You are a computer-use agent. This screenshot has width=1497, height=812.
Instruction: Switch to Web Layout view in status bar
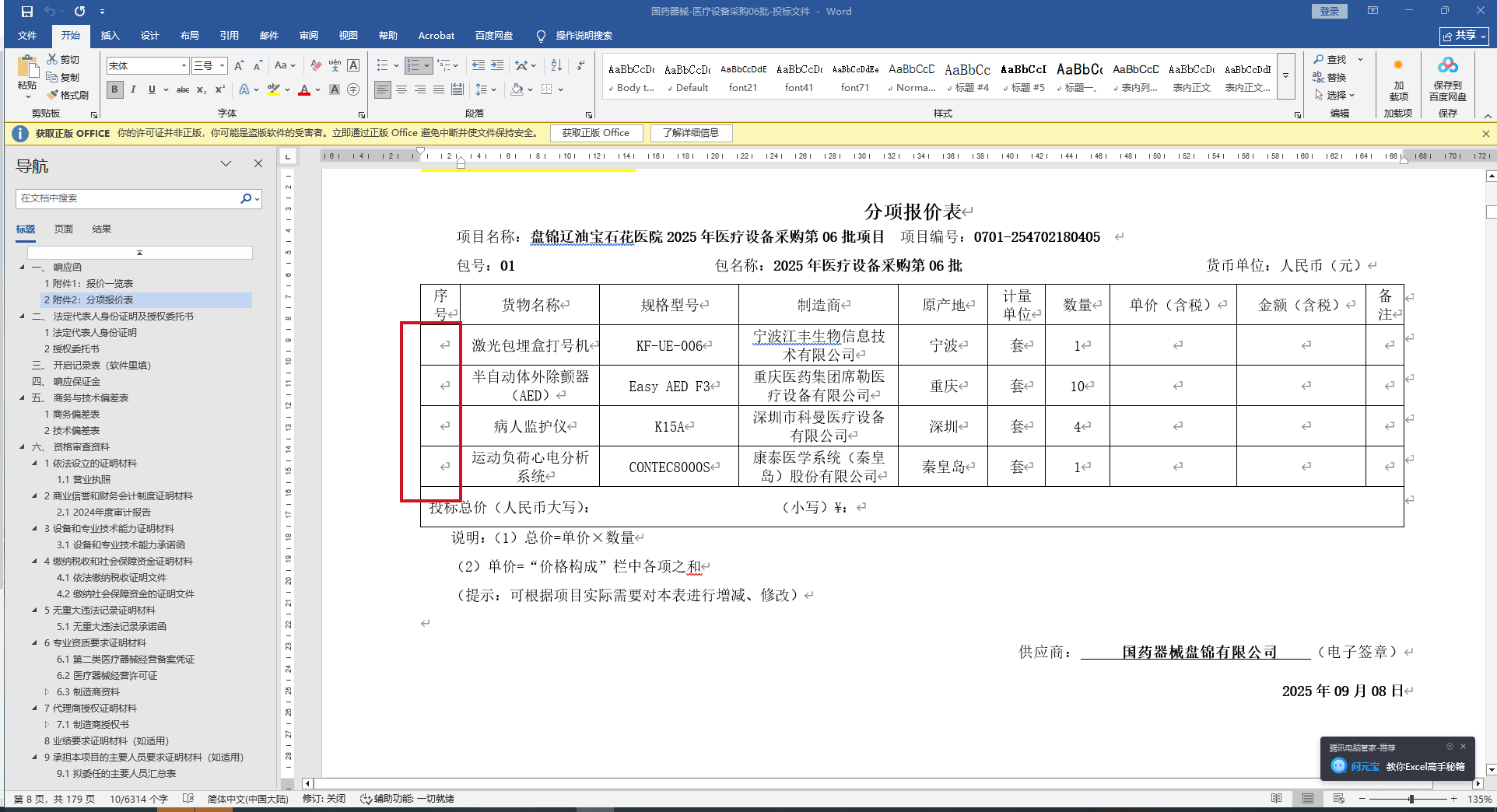point(1339,799)
